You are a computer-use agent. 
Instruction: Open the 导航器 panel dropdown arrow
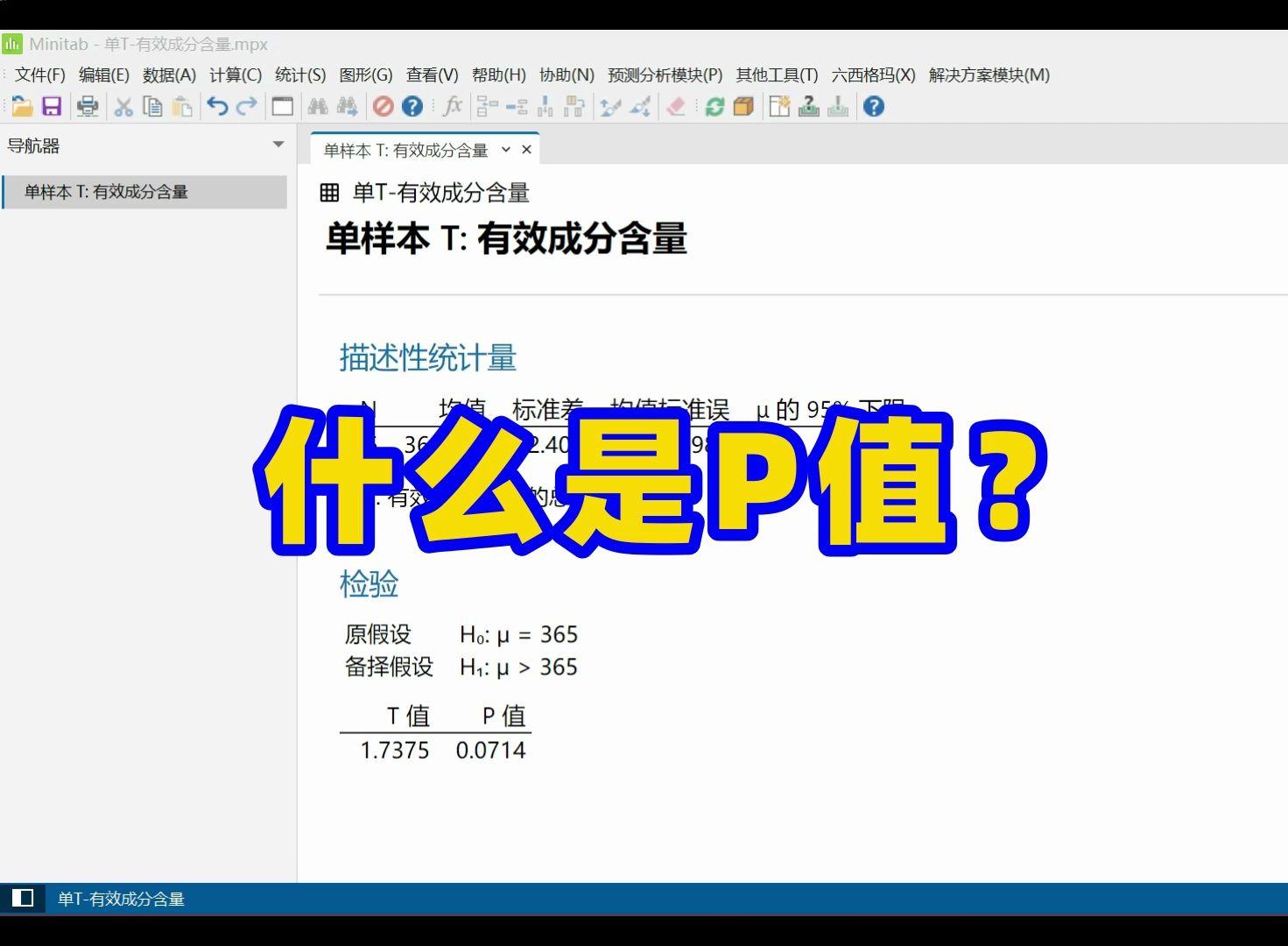pyautogui.click(x=278, y=145)
